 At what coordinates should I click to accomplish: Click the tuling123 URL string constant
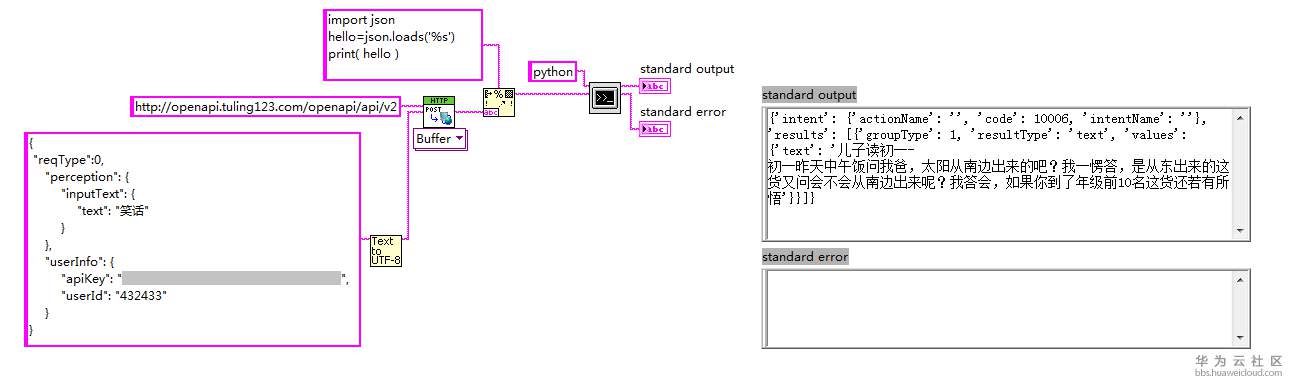pos(266,106)
